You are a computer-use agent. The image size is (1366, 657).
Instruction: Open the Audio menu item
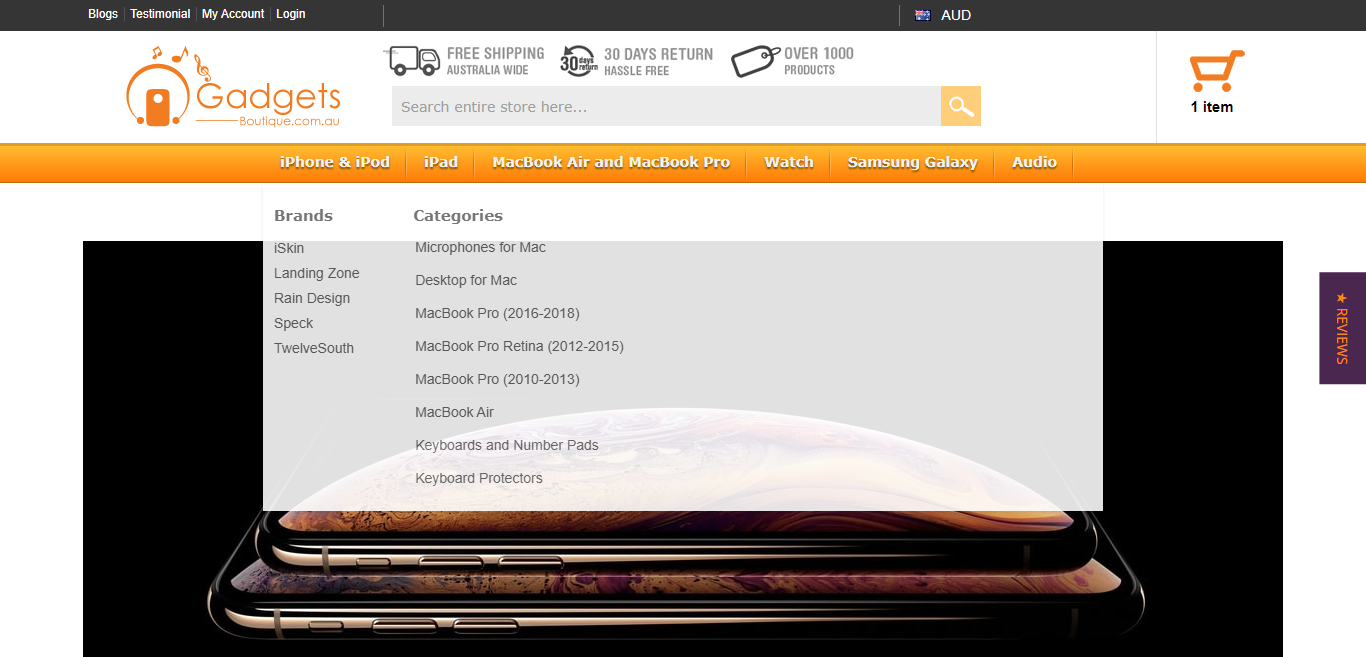[1034, 162]
